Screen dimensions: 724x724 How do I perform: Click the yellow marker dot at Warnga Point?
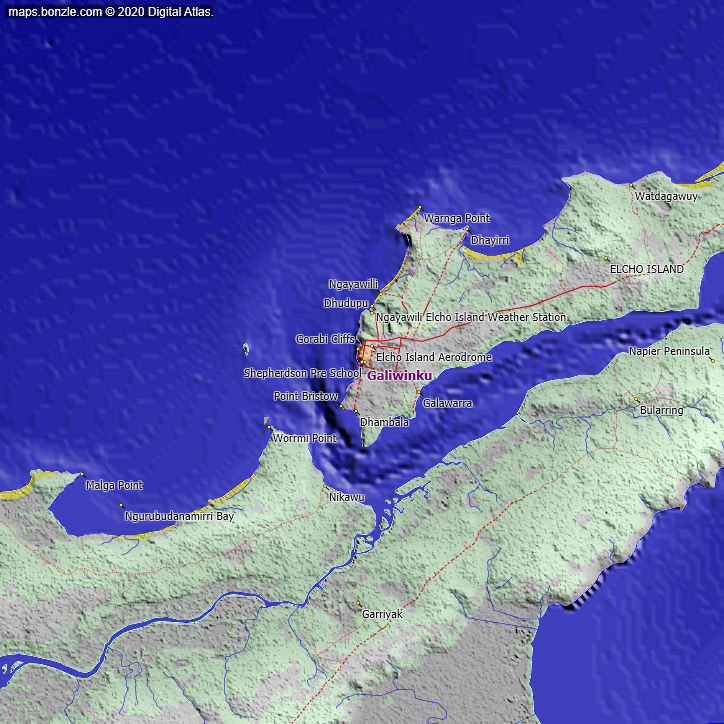point(420,208)
